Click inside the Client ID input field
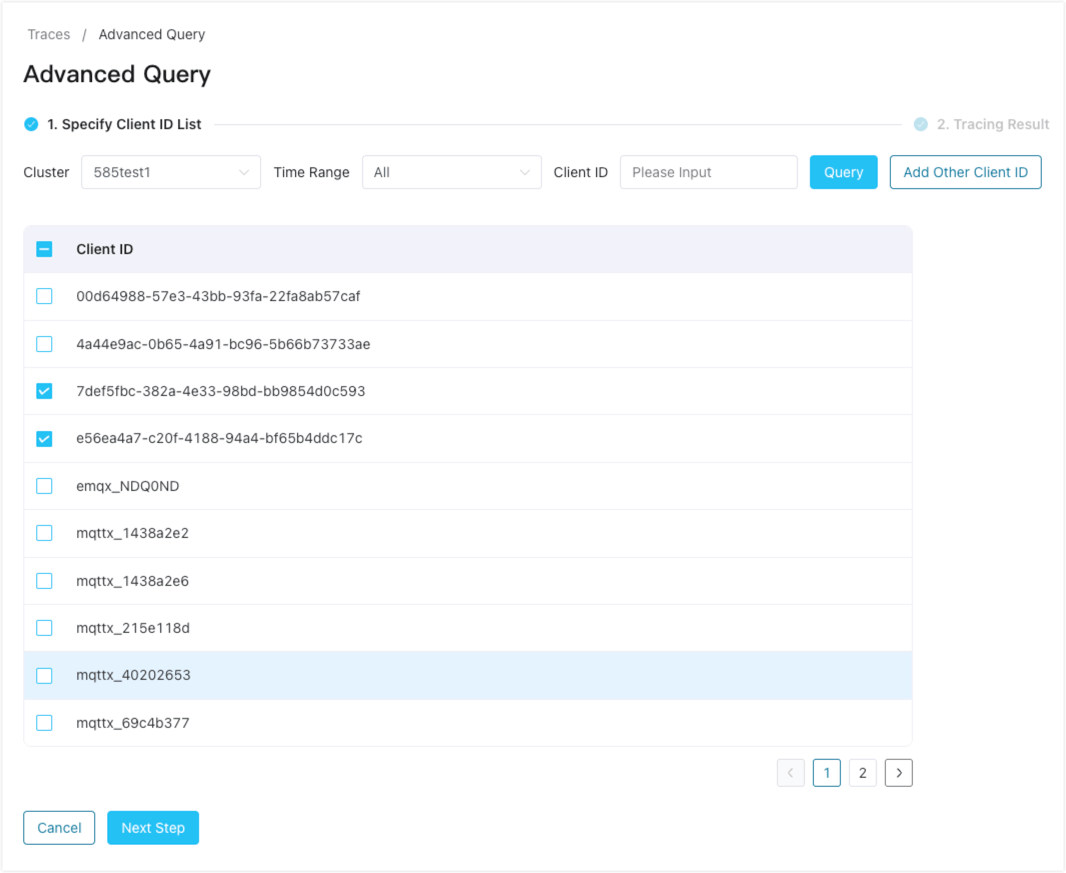This screenshot has width=1066, height=873. tap(708, 172)
